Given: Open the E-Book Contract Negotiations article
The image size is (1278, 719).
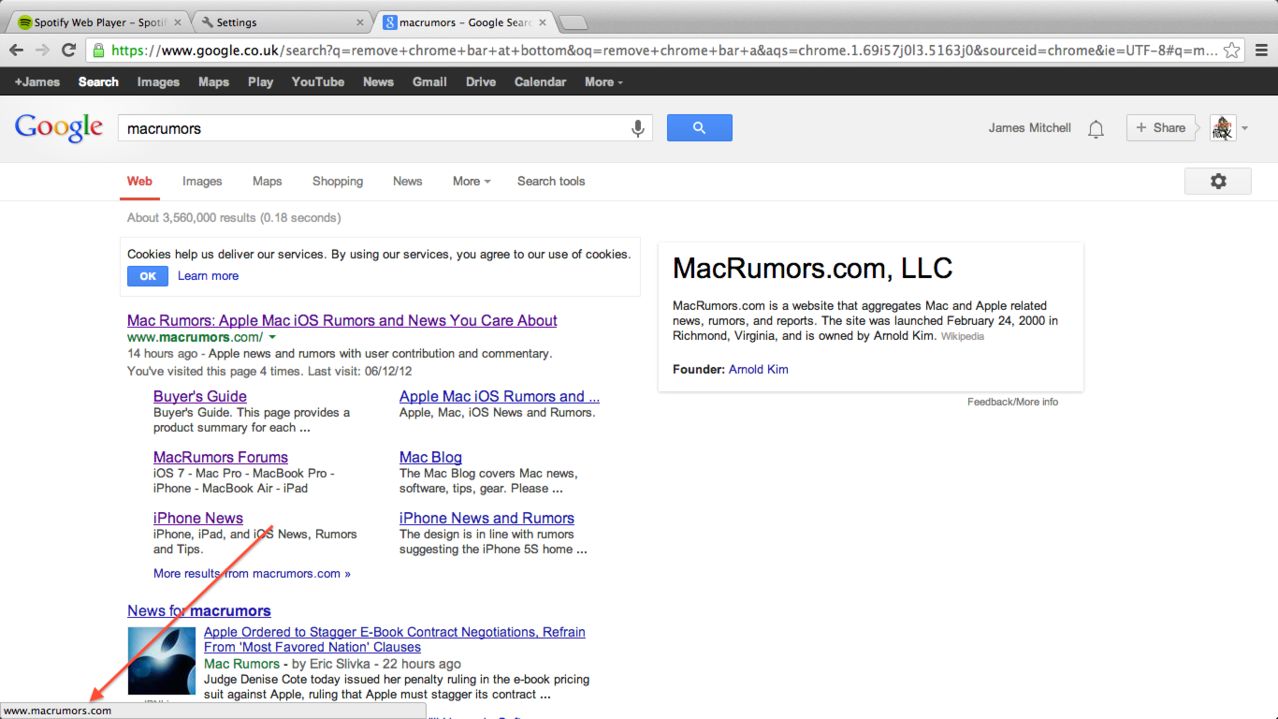Looking at the screenshot, I should click(394, 639).
